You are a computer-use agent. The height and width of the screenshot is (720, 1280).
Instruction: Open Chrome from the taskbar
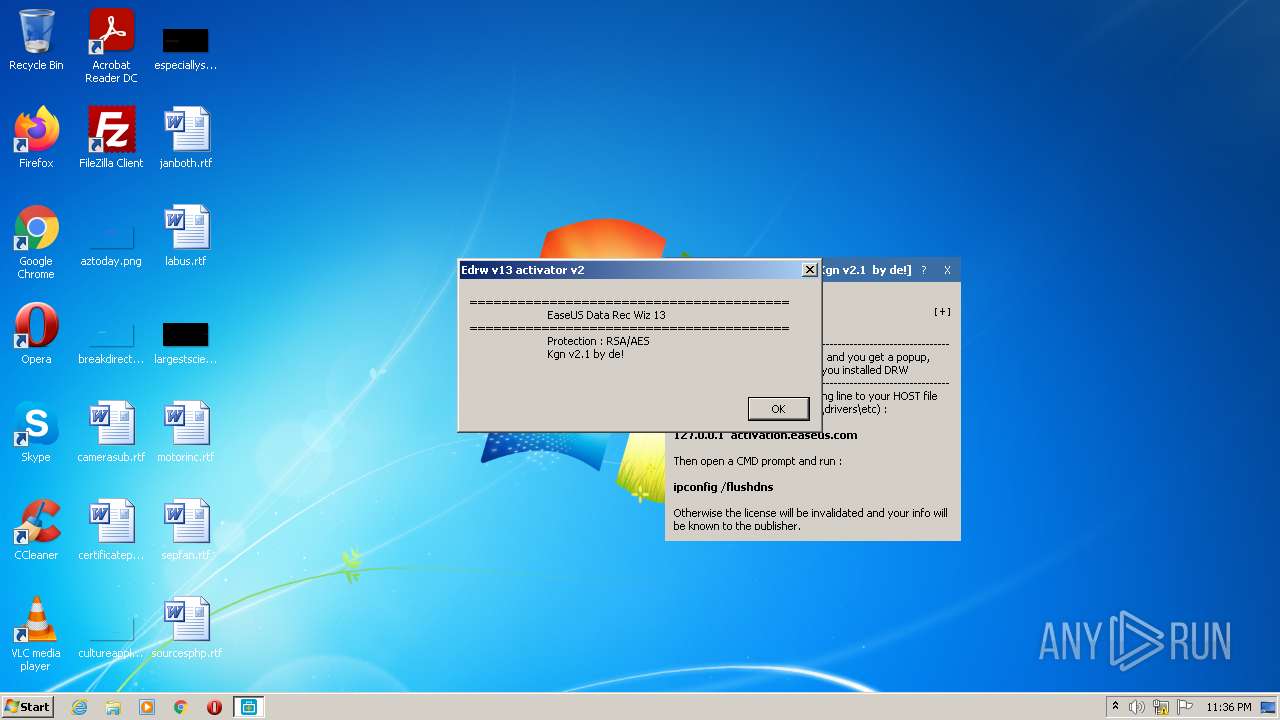181,707
